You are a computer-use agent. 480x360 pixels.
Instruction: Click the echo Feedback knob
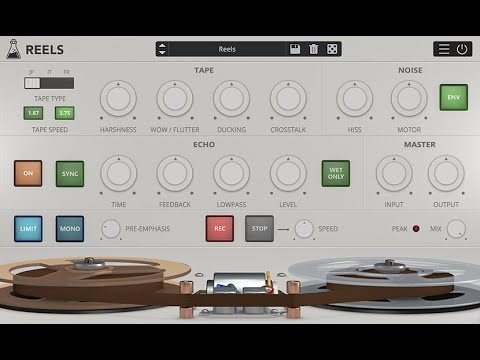[x=175, y=174]
